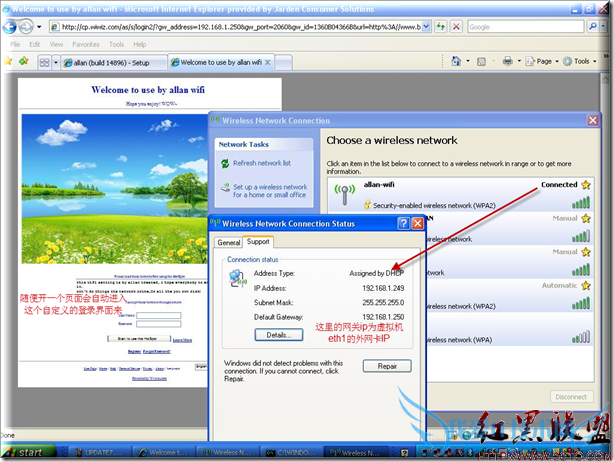Open the Tools dropdown in command bar
The width and height of the screenshot is (614, 462).
click(580, 61)
